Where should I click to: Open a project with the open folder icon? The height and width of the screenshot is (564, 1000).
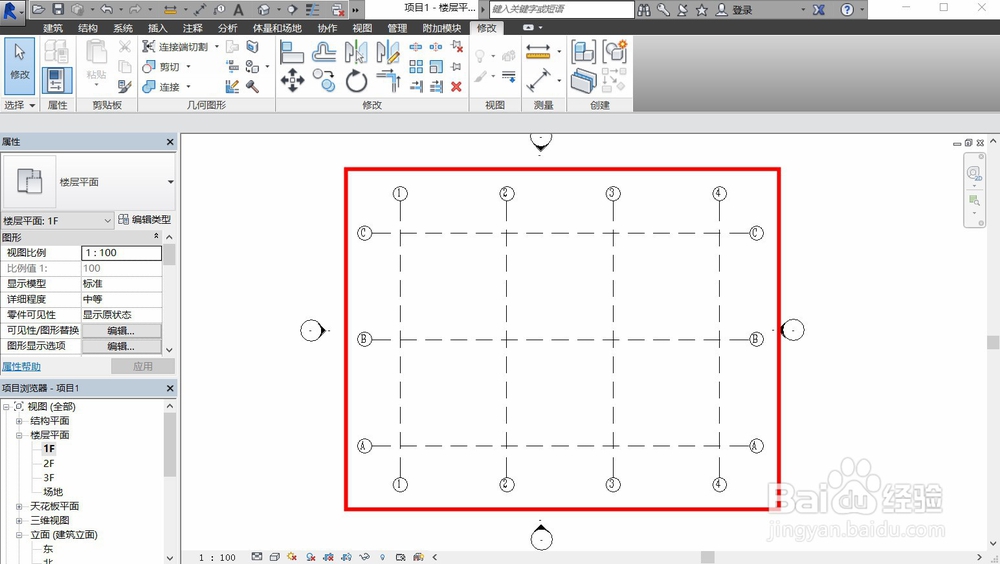pos(38,10)
